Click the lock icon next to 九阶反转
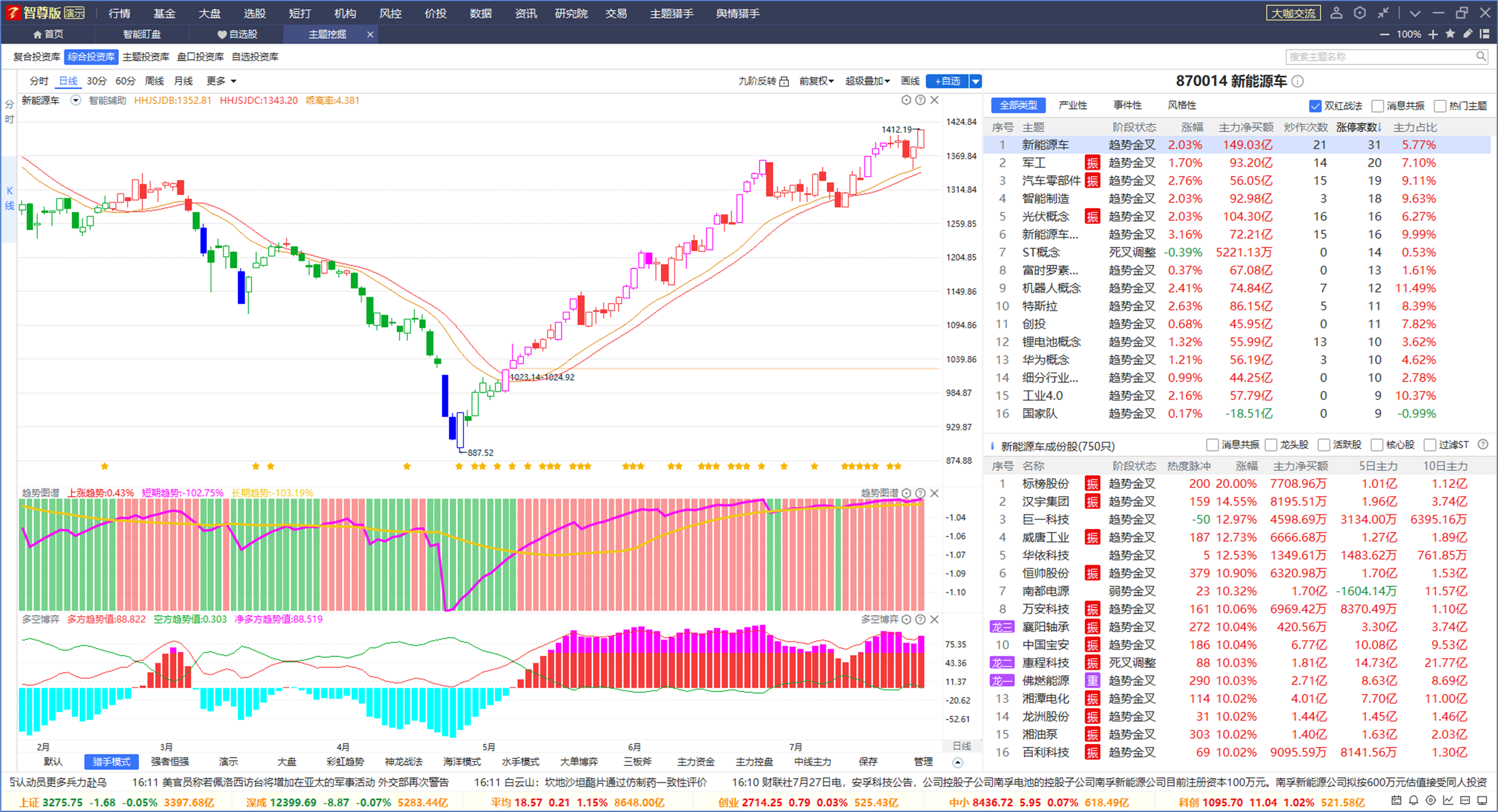This screenshot has width=1498, height=812. click(784, 81)
